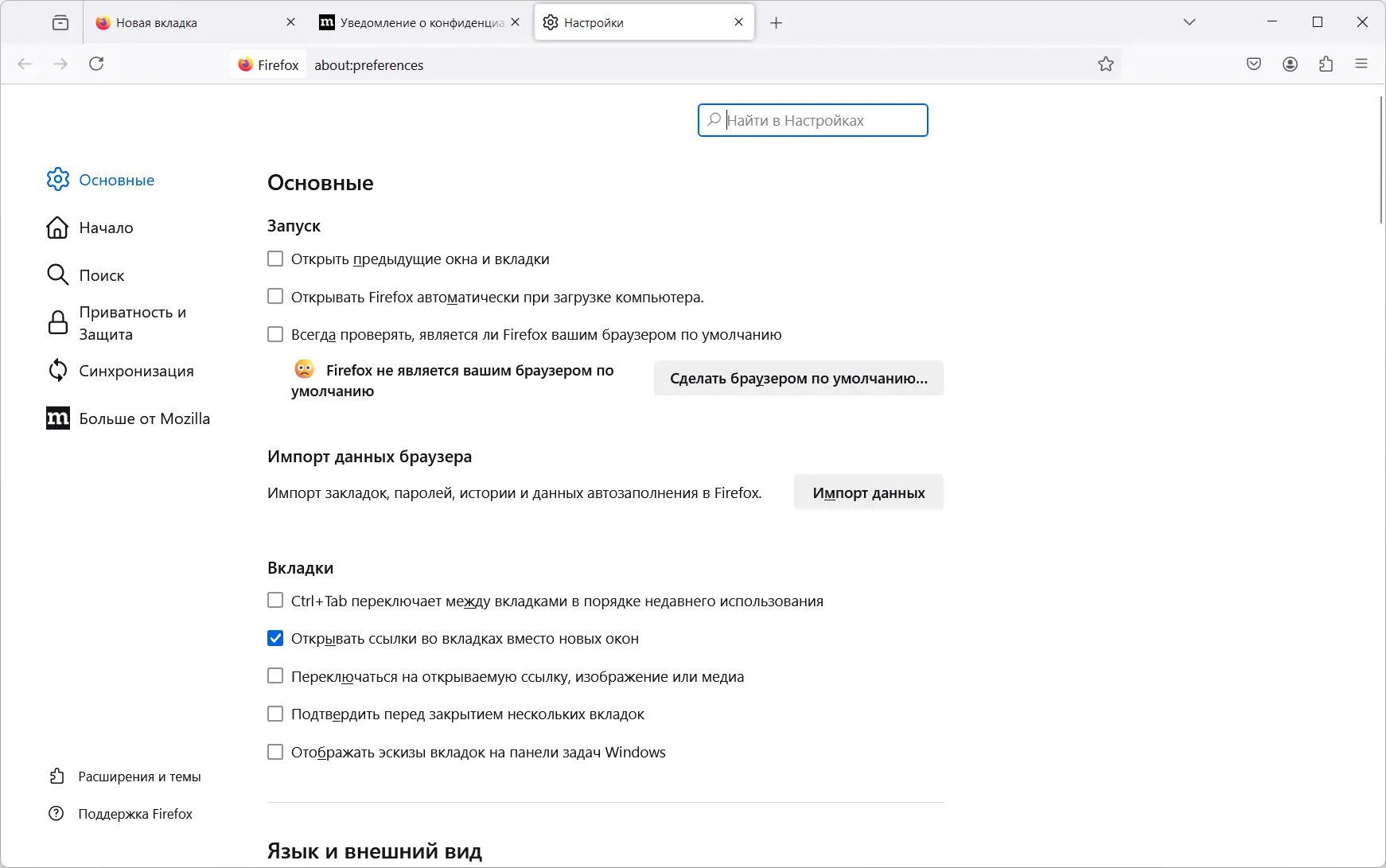
Task: Expand the list all tabs chevron
Action: (1189, 22)
